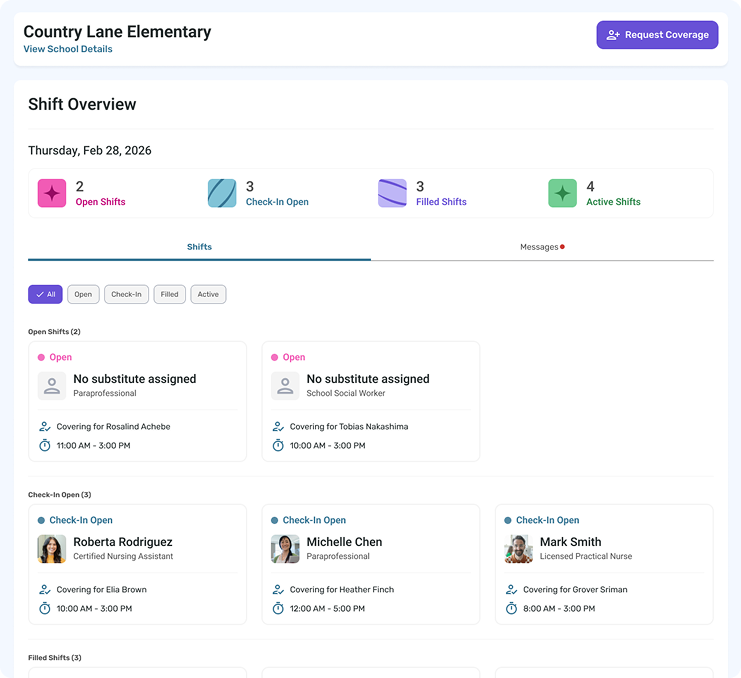
Task: Click the name Roberta Rodriguez
Action: click(x=123, y=542)
